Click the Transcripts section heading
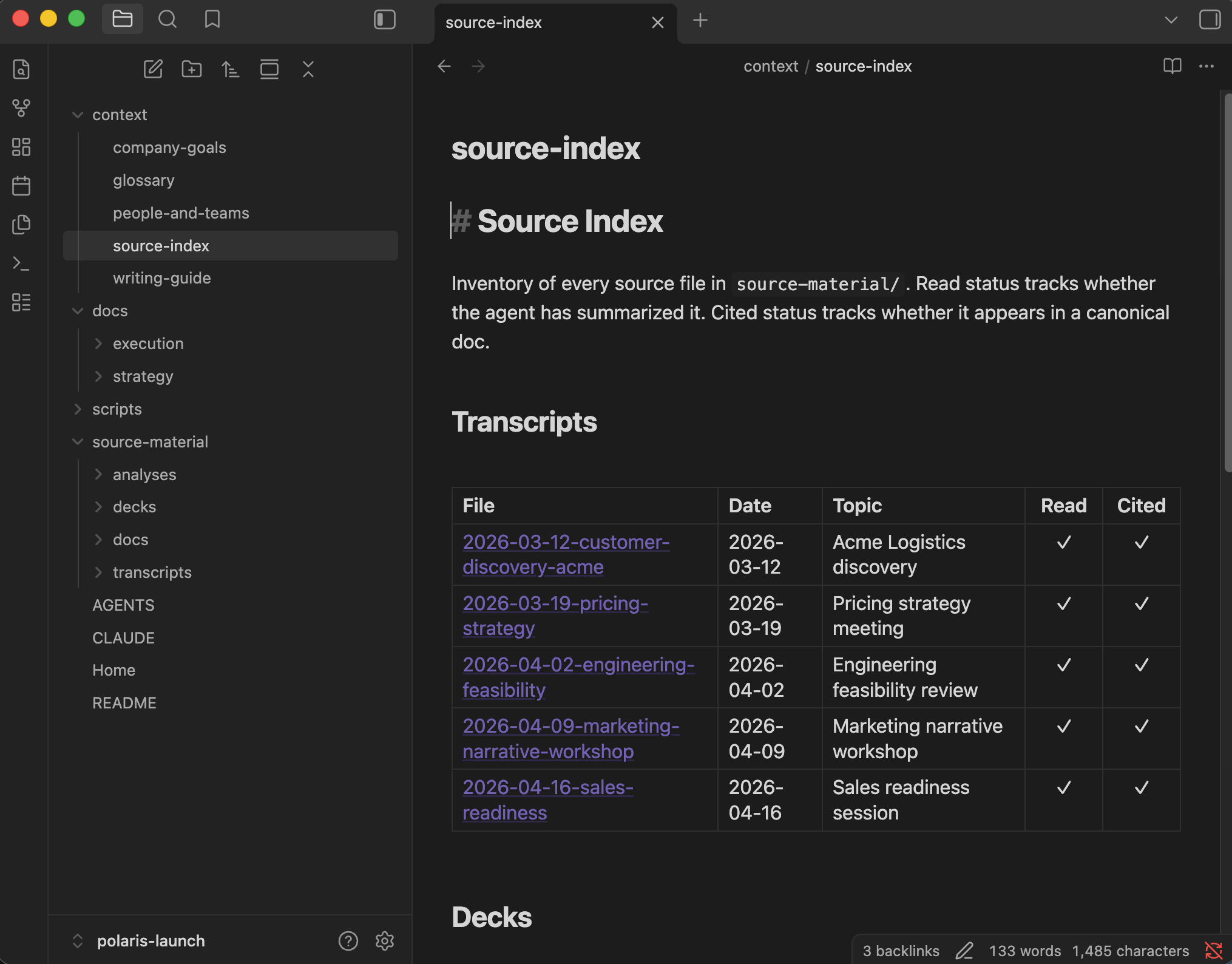Image resolution: width=1232 pixels, height=964 pixels. (524, 422)
